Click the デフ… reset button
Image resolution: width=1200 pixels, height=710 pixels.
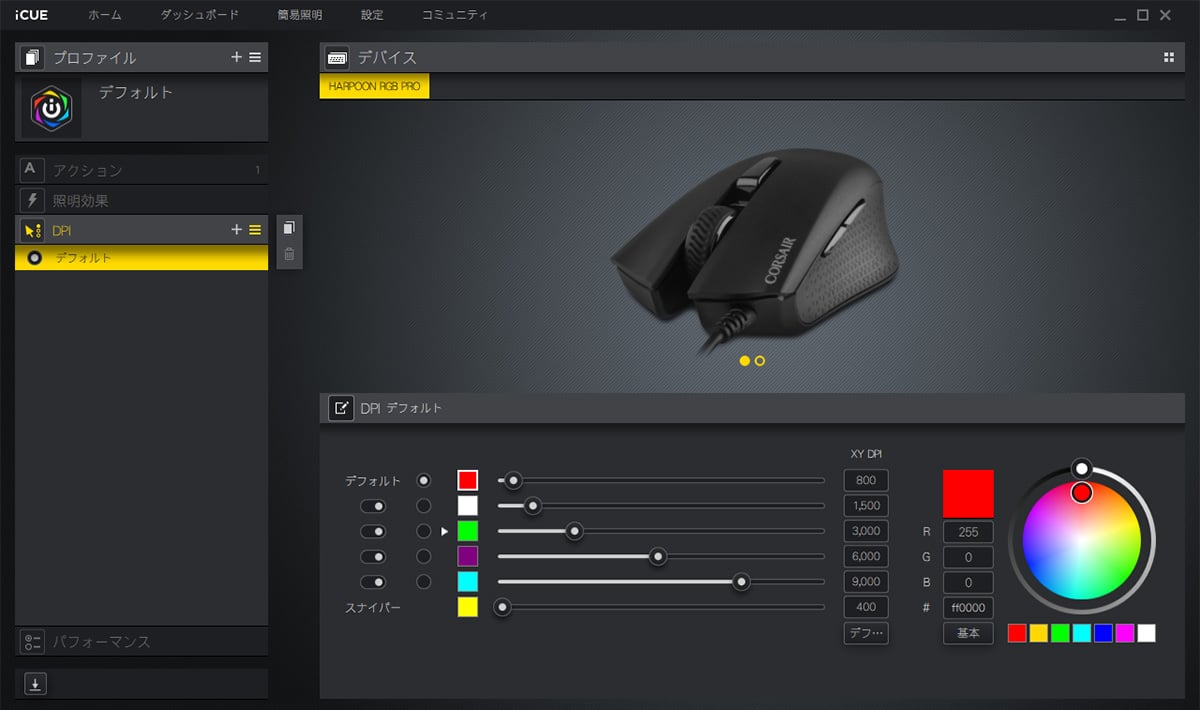[866, 633]
